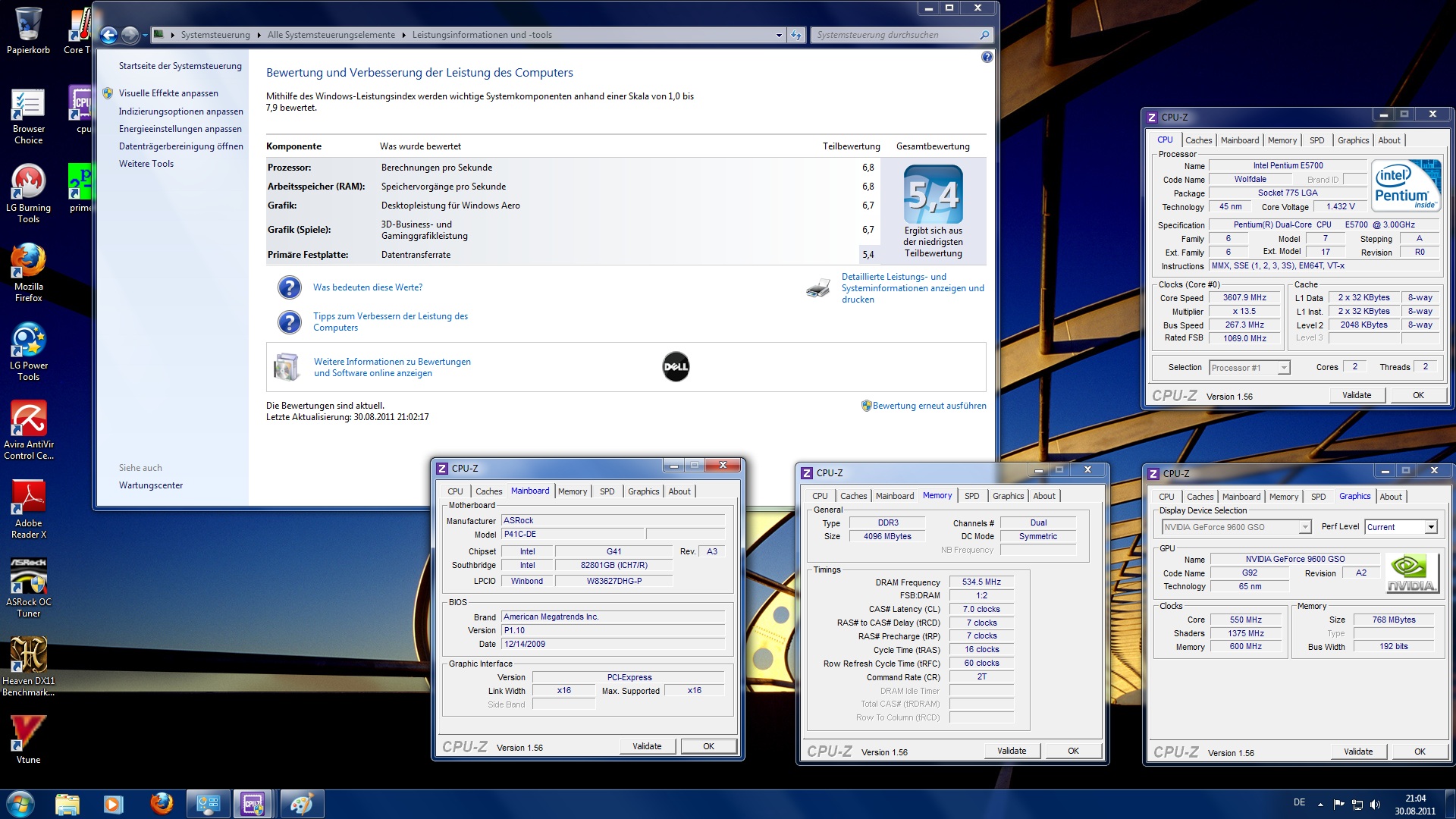Viewport: 1456px width, 819px height.
Task: Select CPU tab in Mainboard CPU-Z window
Action: (x=455, y=491)
